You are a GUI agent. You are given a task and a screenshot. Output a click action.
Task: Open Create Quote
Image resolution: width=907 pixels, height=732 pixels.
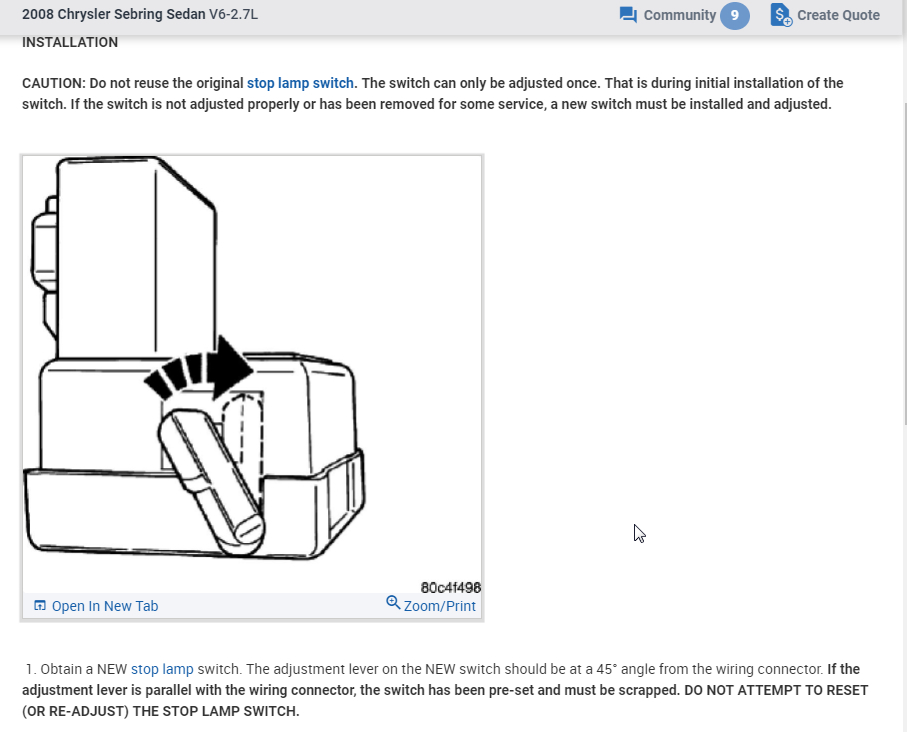(x=838, y=15)
